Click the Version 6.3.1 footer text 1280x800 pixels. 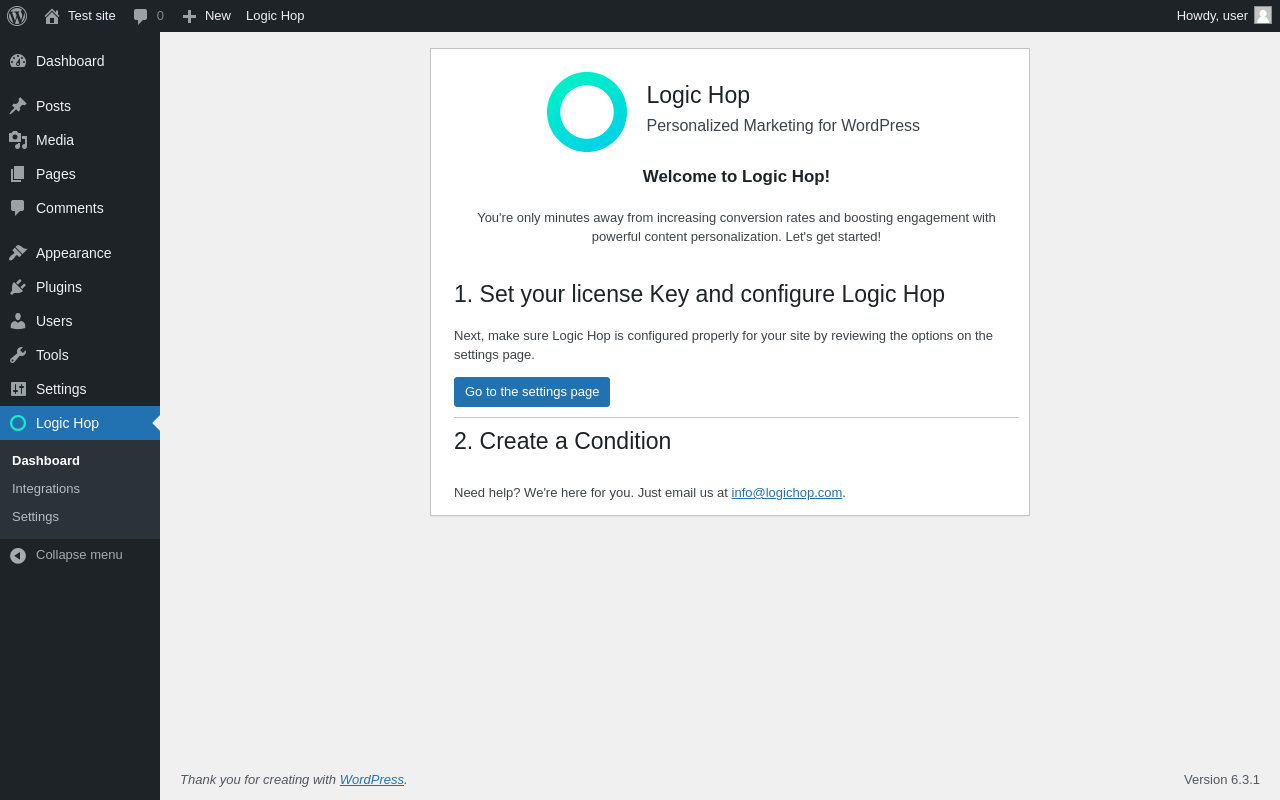point(1222,780)
